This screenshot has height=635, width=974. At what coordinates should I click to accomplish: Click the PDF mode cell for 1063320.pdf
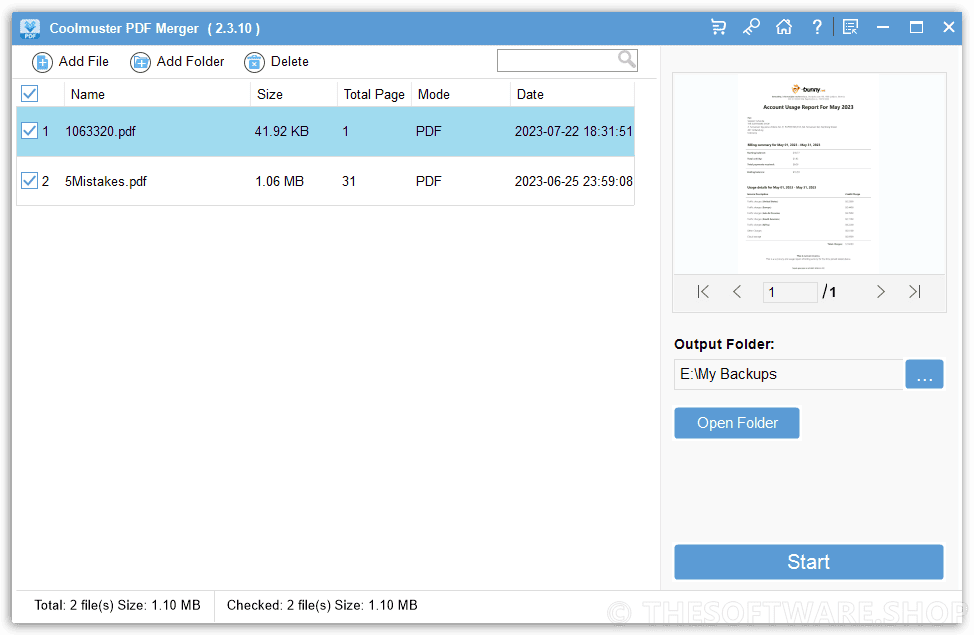pyautogui.click(x=429, y=131)
